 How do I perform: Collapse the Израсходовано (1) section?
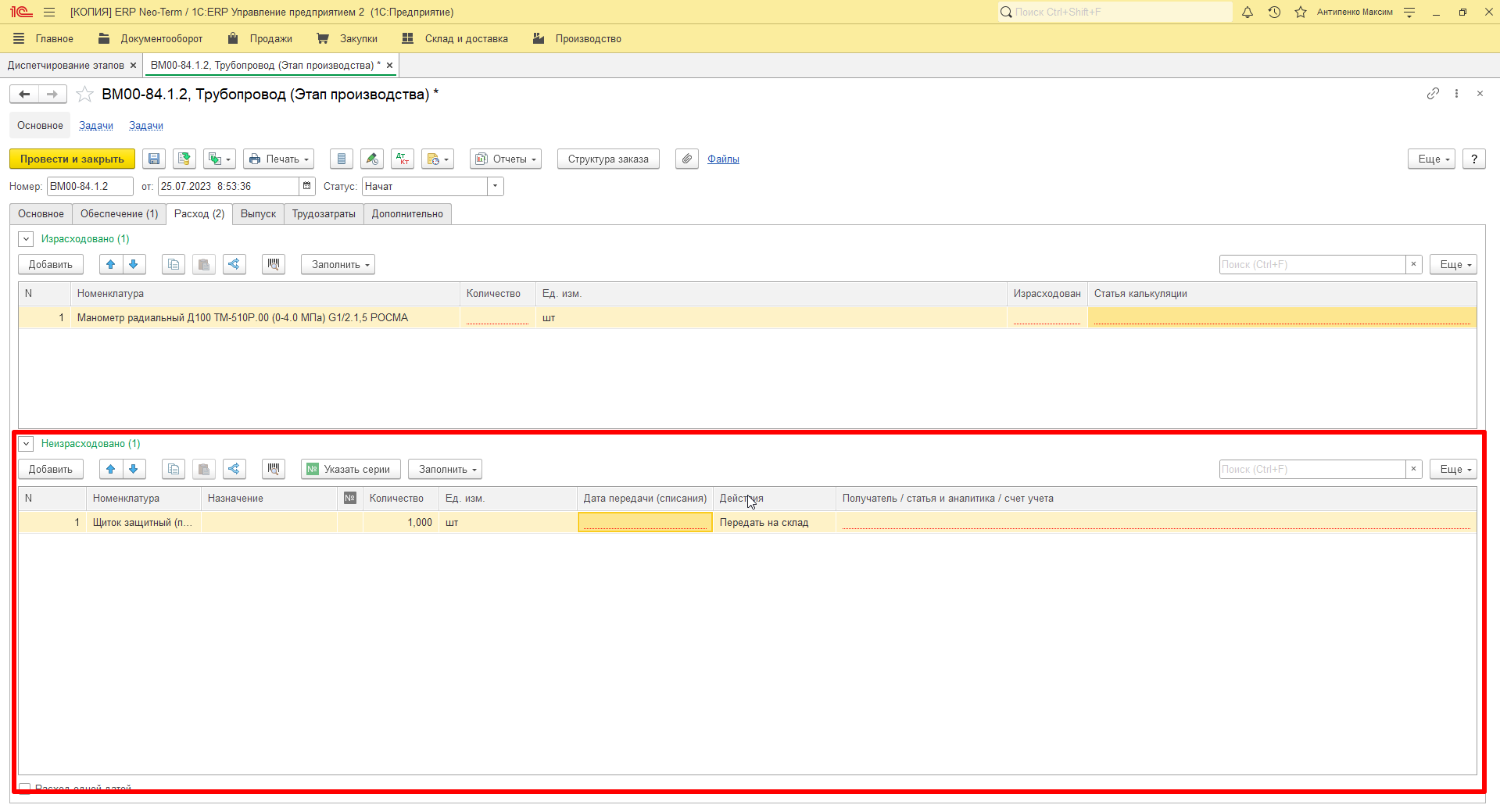pos(26,239)
